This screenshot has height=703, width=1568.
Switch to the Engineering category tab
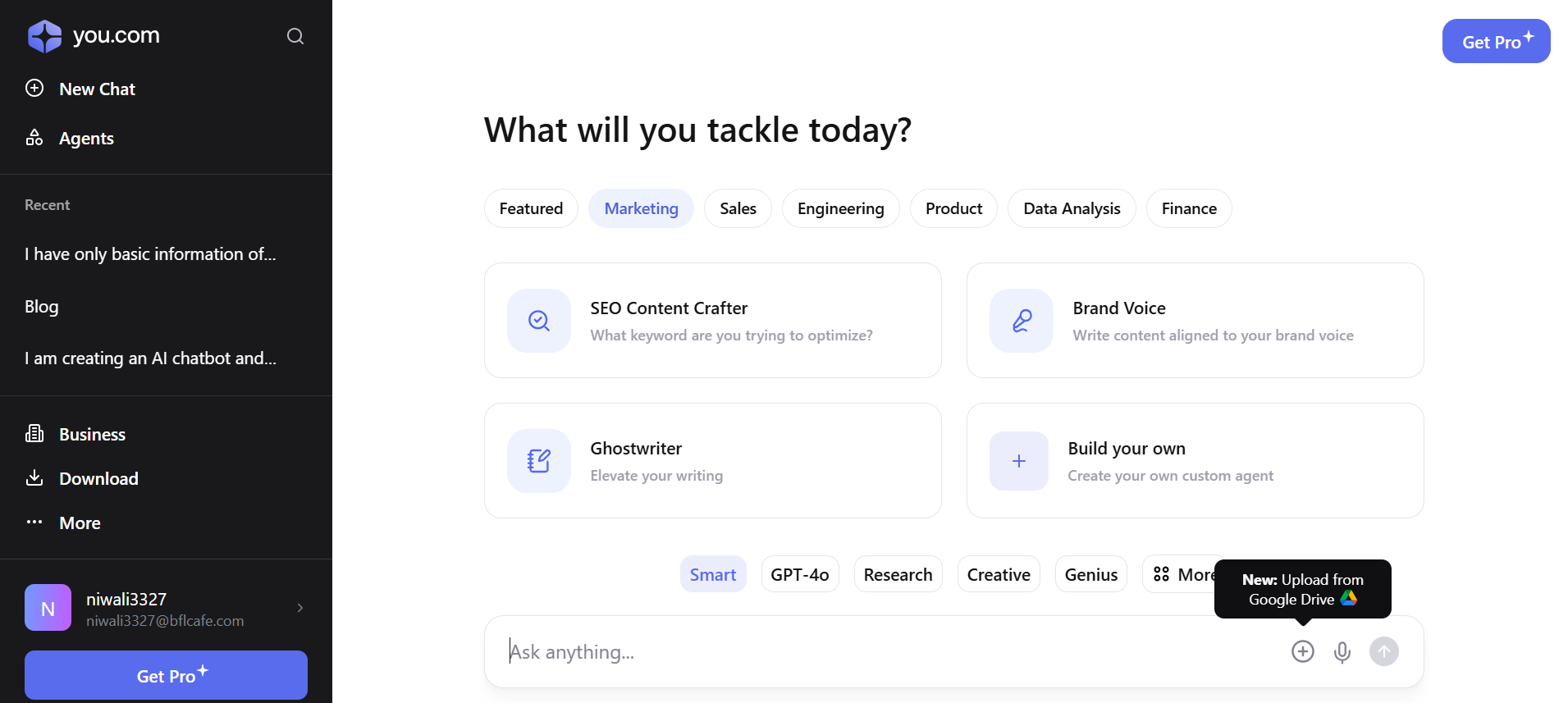point(840,209)
